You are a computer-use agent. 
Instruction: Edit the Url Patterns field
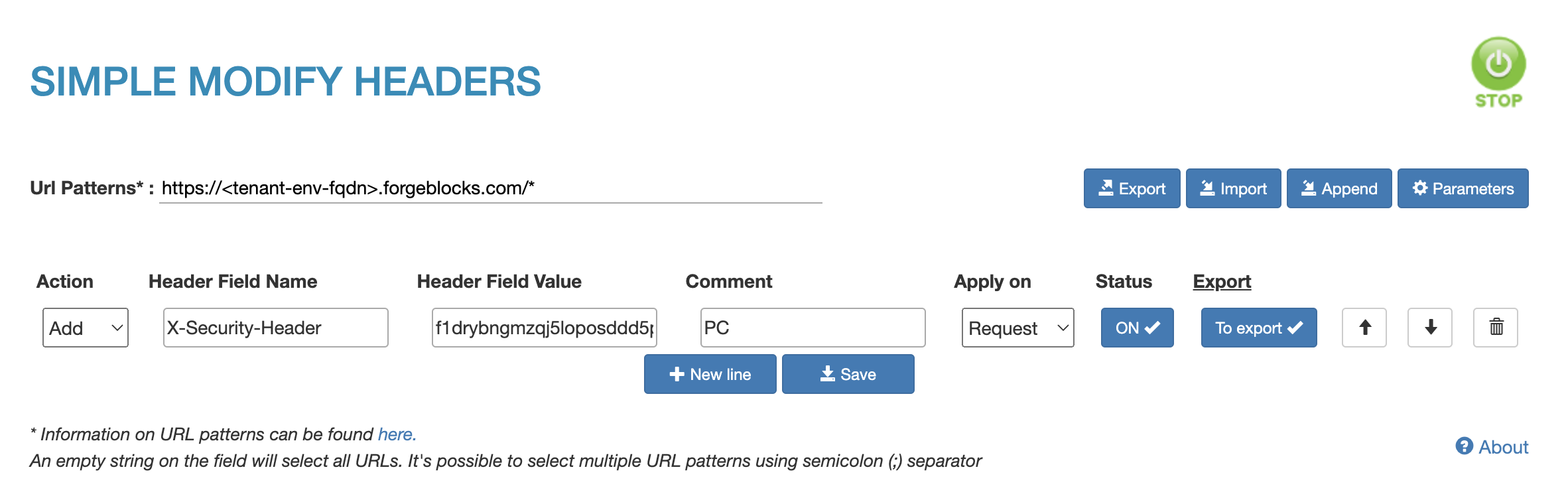pyautogui.click(x=491, y=188)
